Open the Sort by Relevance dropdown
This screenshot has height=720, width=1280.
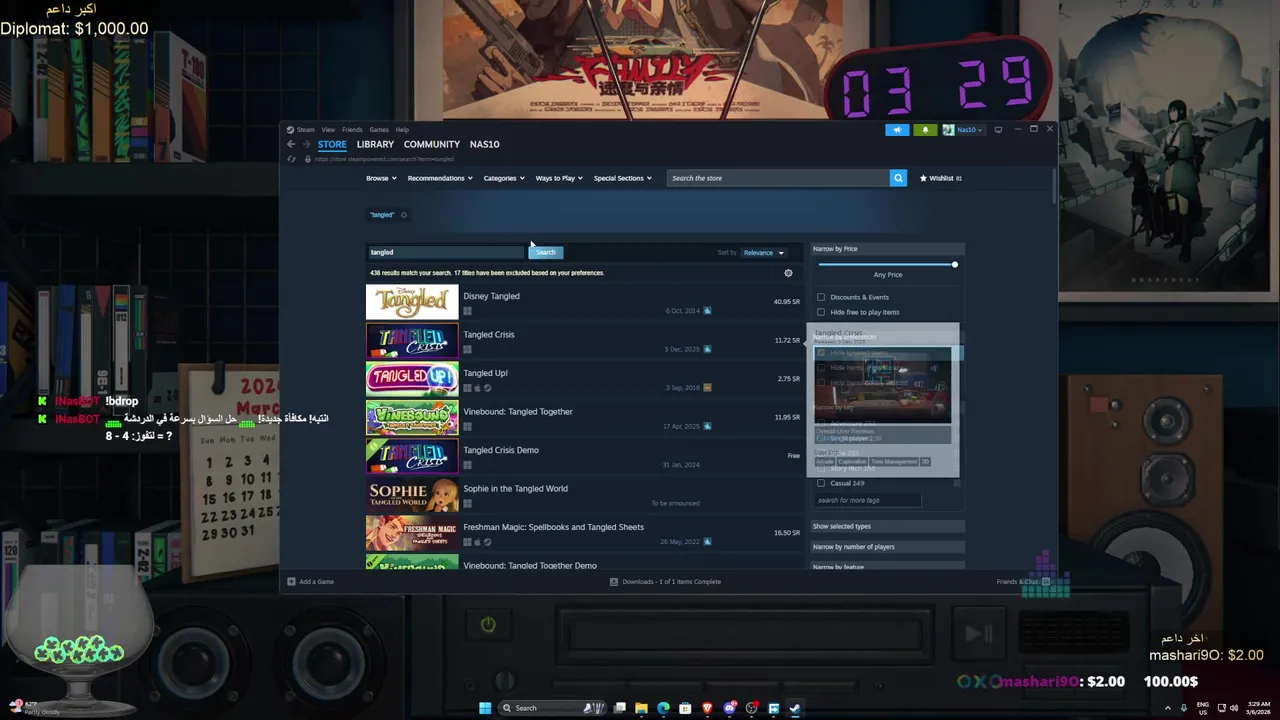(x=763, y=253)
